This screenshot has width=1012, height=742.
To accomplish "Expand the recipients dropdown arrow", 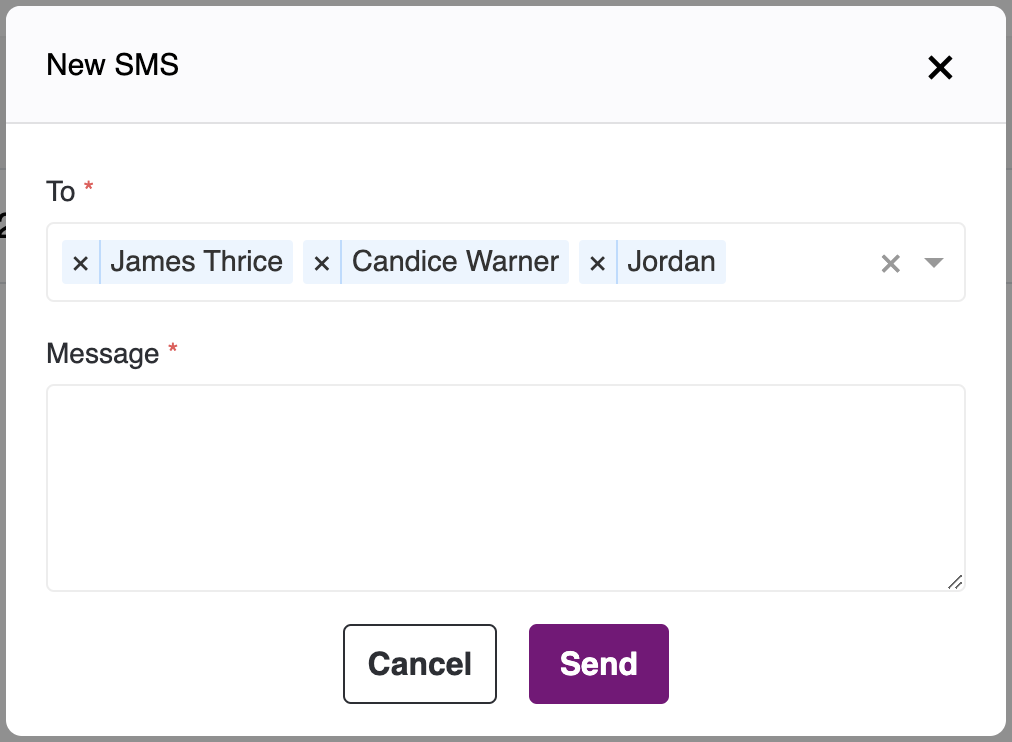I will tap(934, 263).
